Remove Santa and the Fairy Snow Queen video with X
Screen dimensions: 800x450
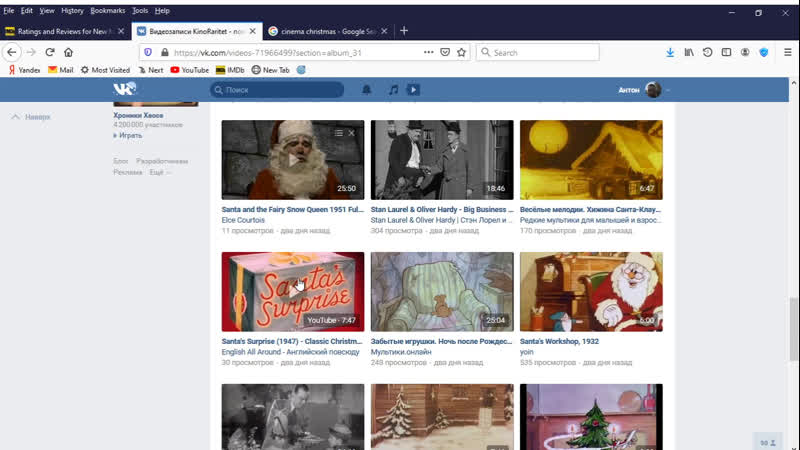click(352, 133)
